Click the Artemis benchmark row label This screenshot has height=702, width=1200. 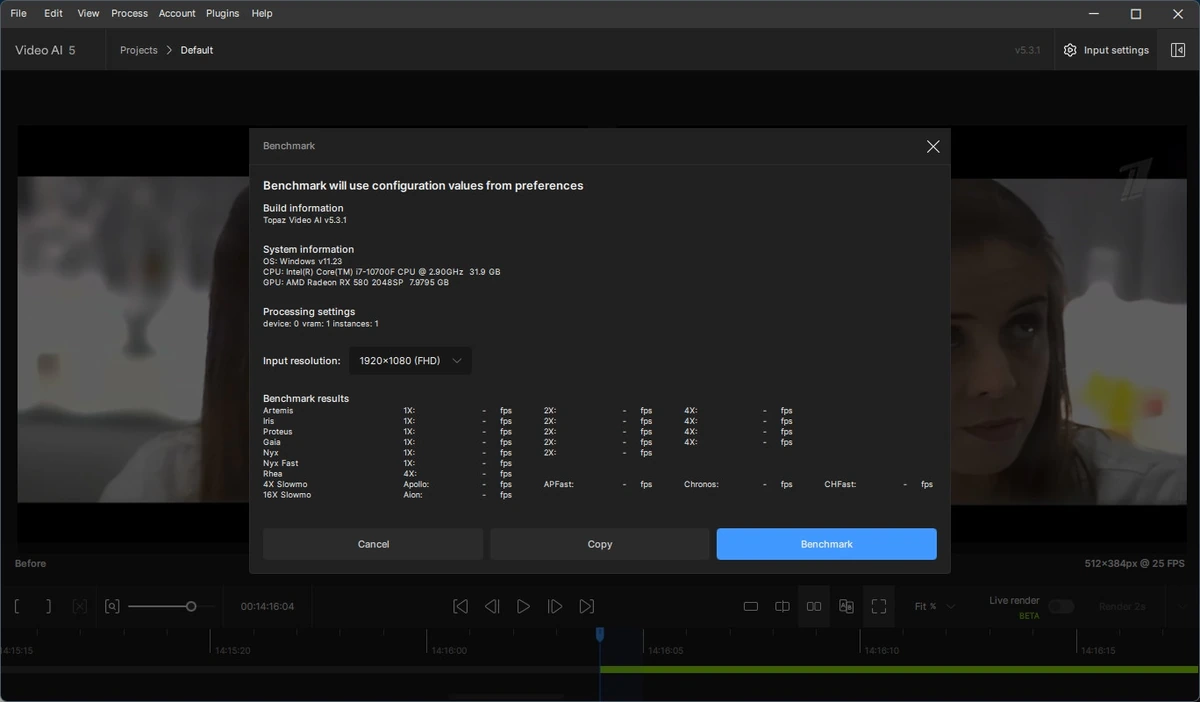point(278,410)
